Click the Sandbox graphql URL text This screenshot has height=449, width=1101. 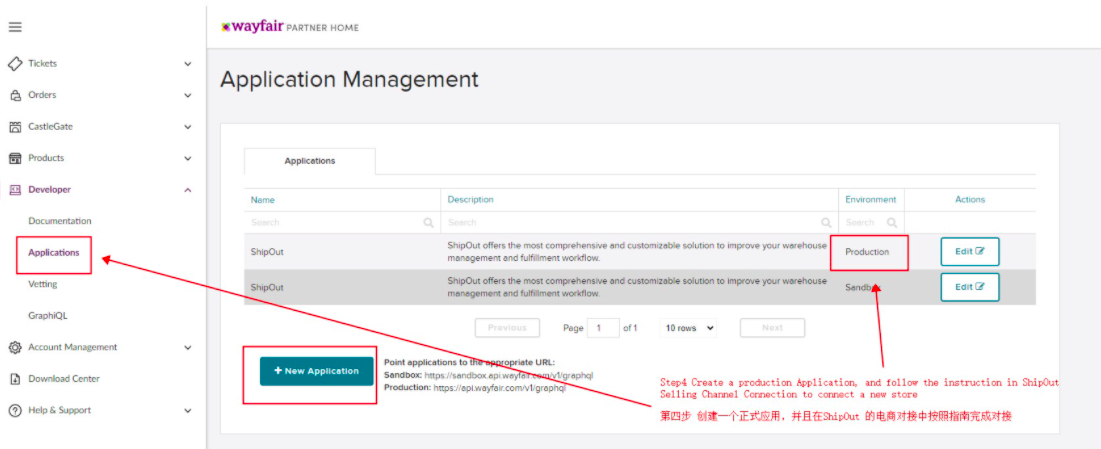click(x=508, y=375)
